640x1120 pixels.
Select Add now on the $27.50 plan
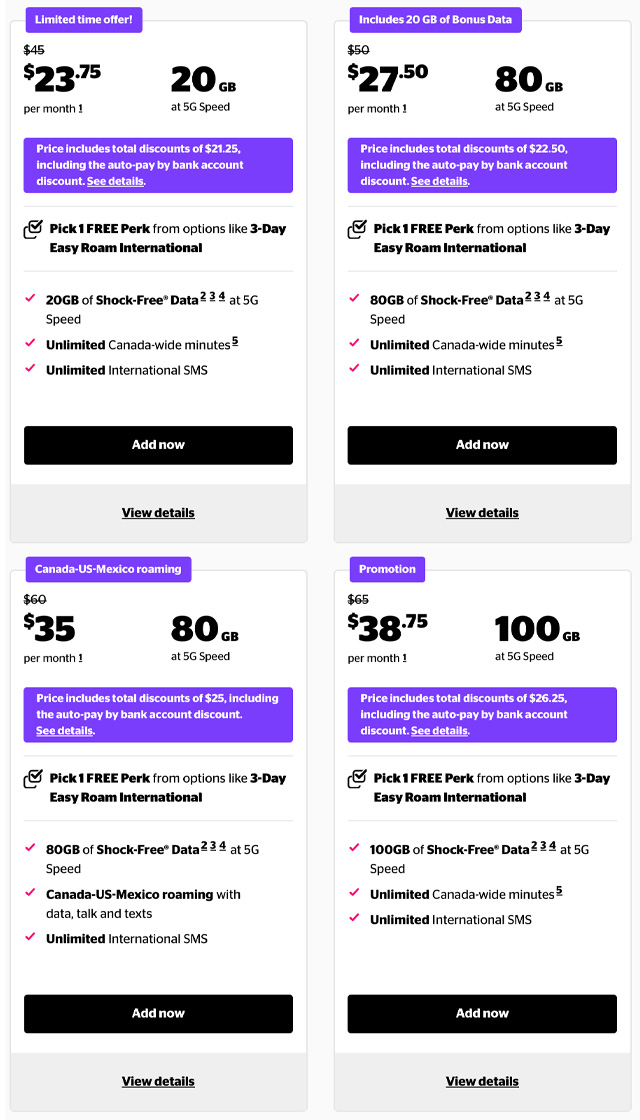[482, 445]
